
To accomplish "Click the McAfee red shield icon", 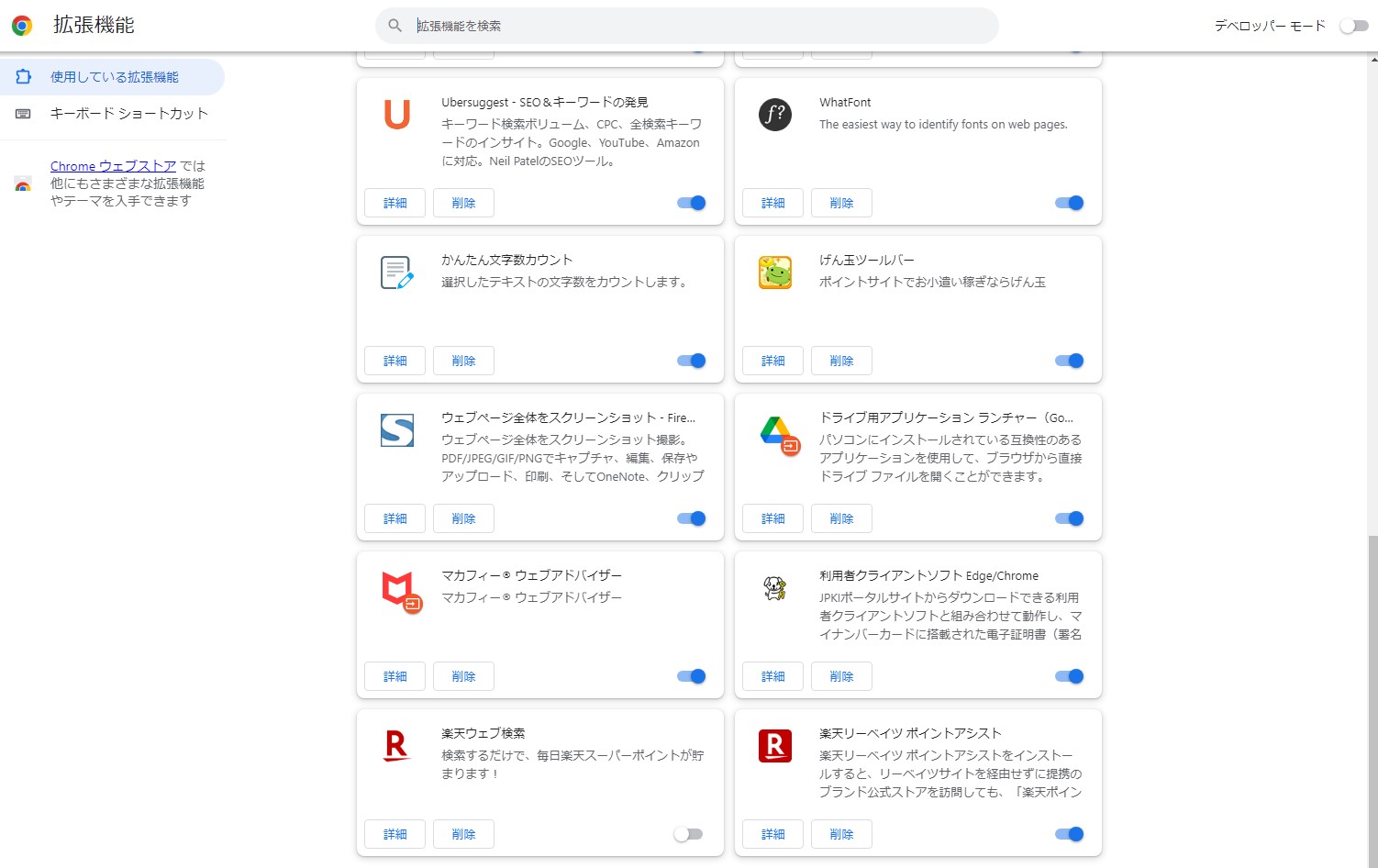I will (x=401, y=592).
